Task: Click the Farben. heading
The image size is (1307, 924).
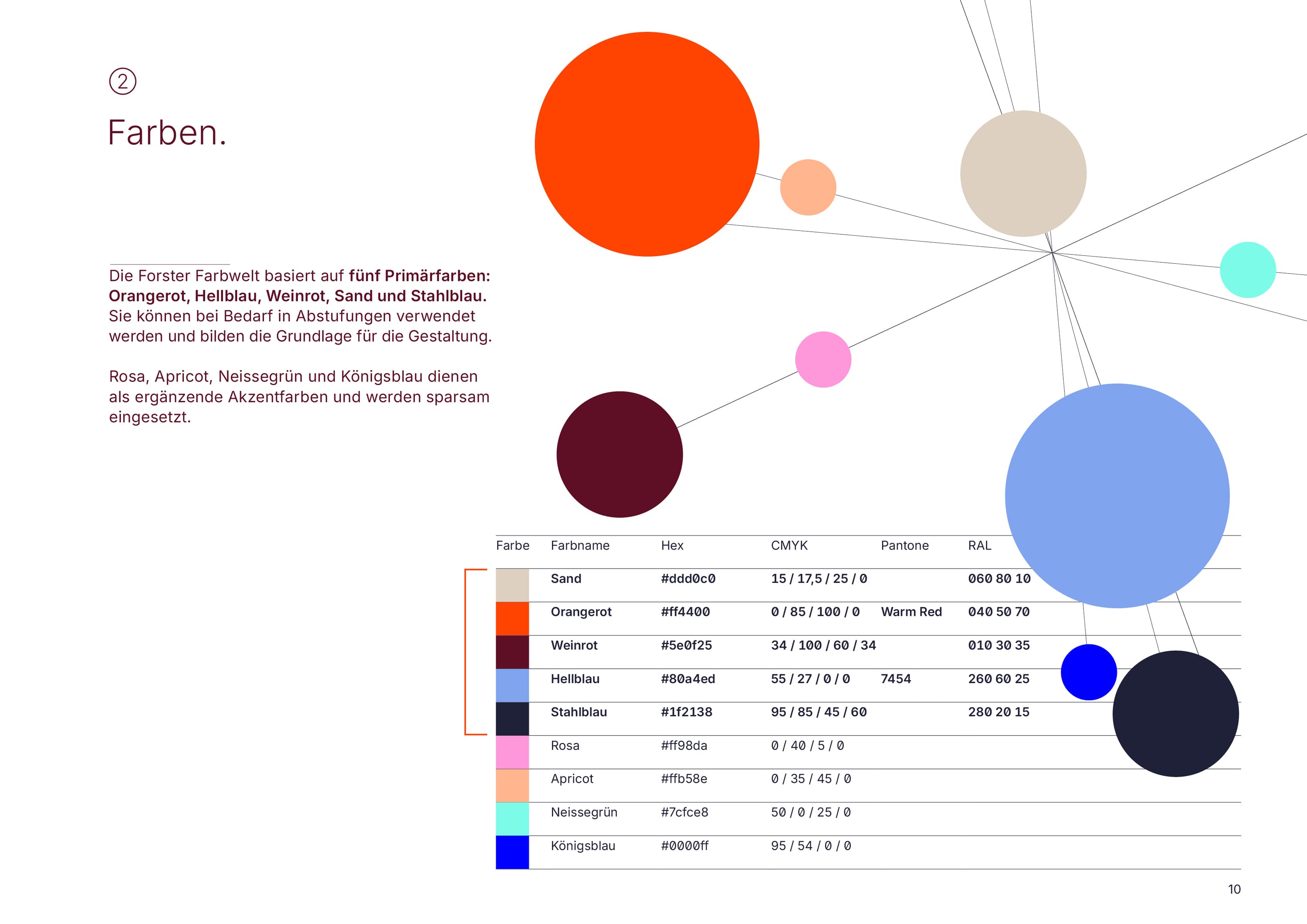Action: tap(167, 132)
